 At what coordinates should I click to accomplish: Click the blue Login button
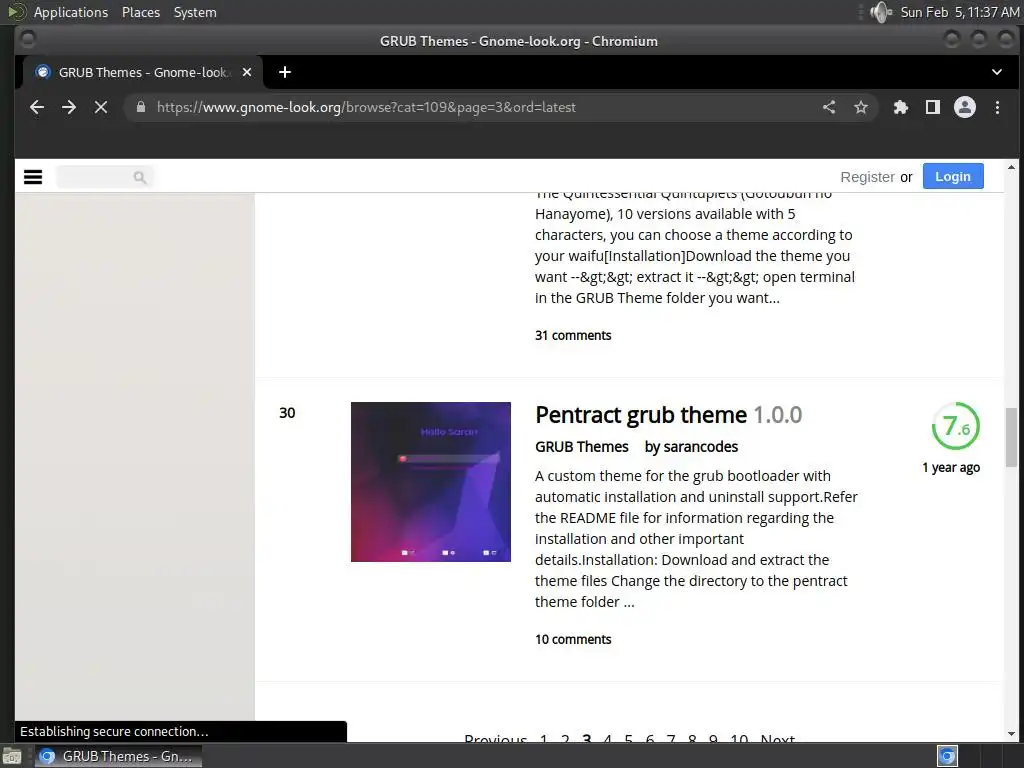[953, 176]
